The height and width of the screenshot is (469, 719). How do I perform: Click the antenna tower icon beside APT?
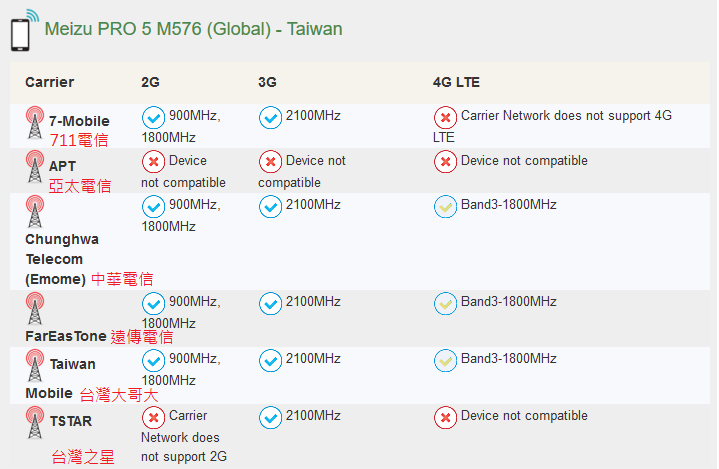tap(35, 166)
